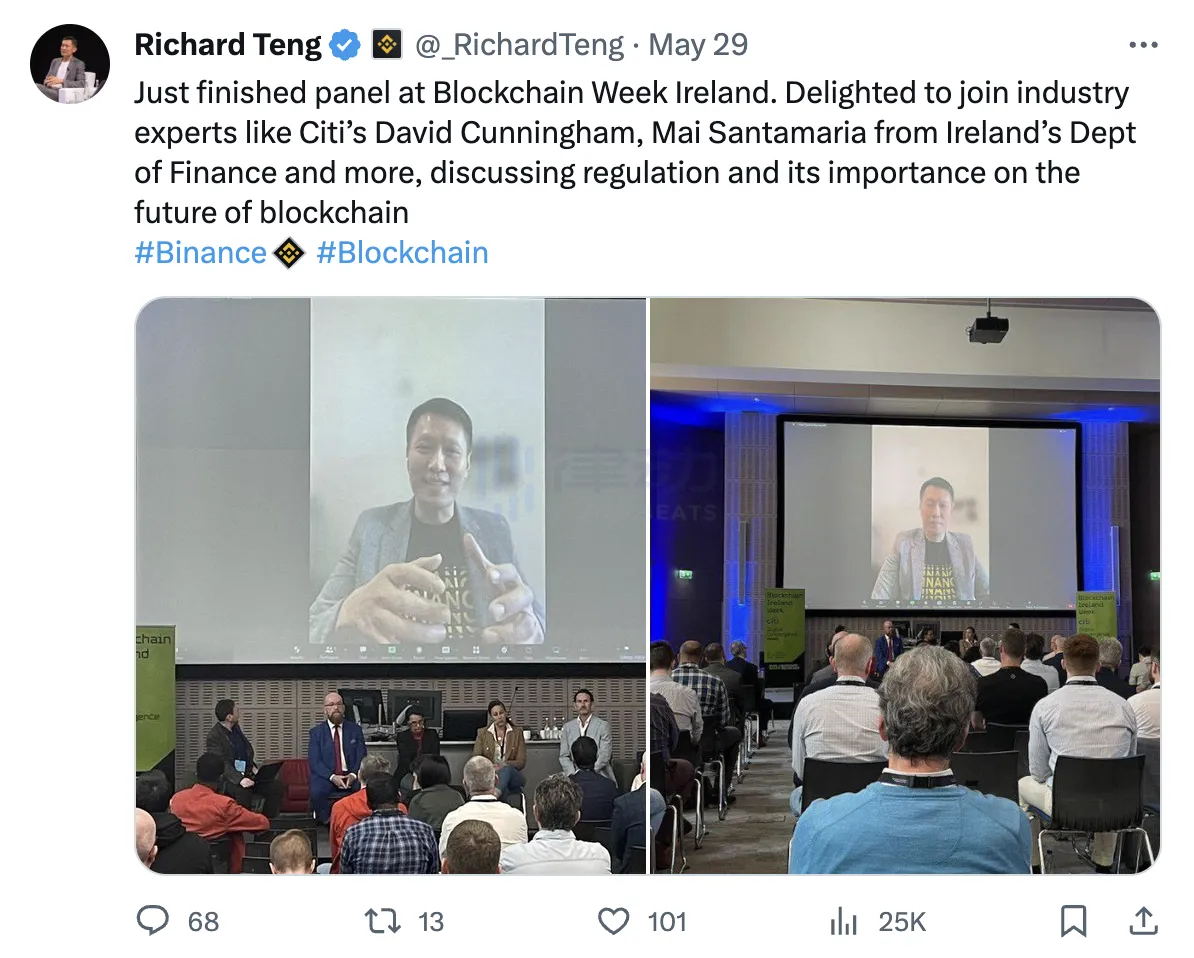Click the #Binance hashtag
Image resolution: width=1194 pixels, height=958 pixels.
(200, 253)
